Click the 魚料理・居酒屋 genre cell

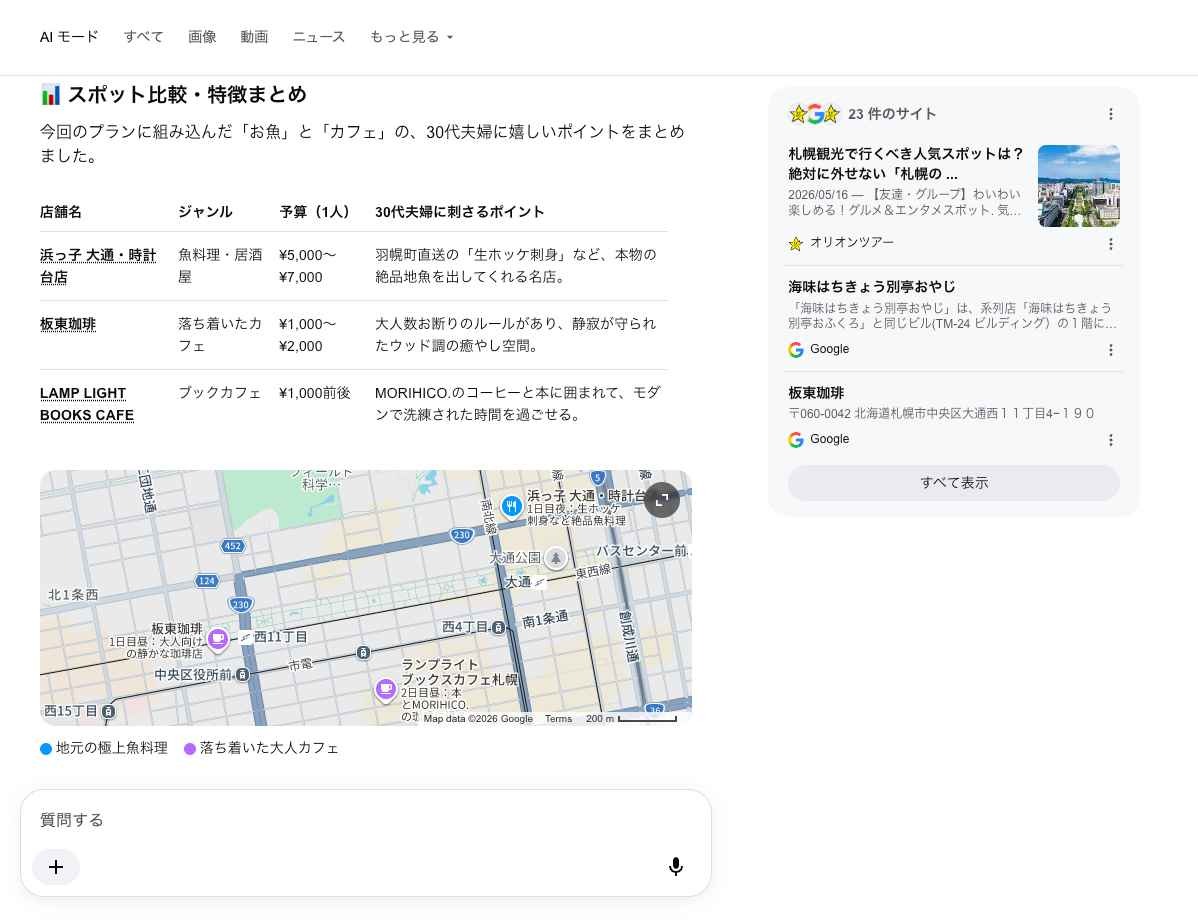pos(220,266)
